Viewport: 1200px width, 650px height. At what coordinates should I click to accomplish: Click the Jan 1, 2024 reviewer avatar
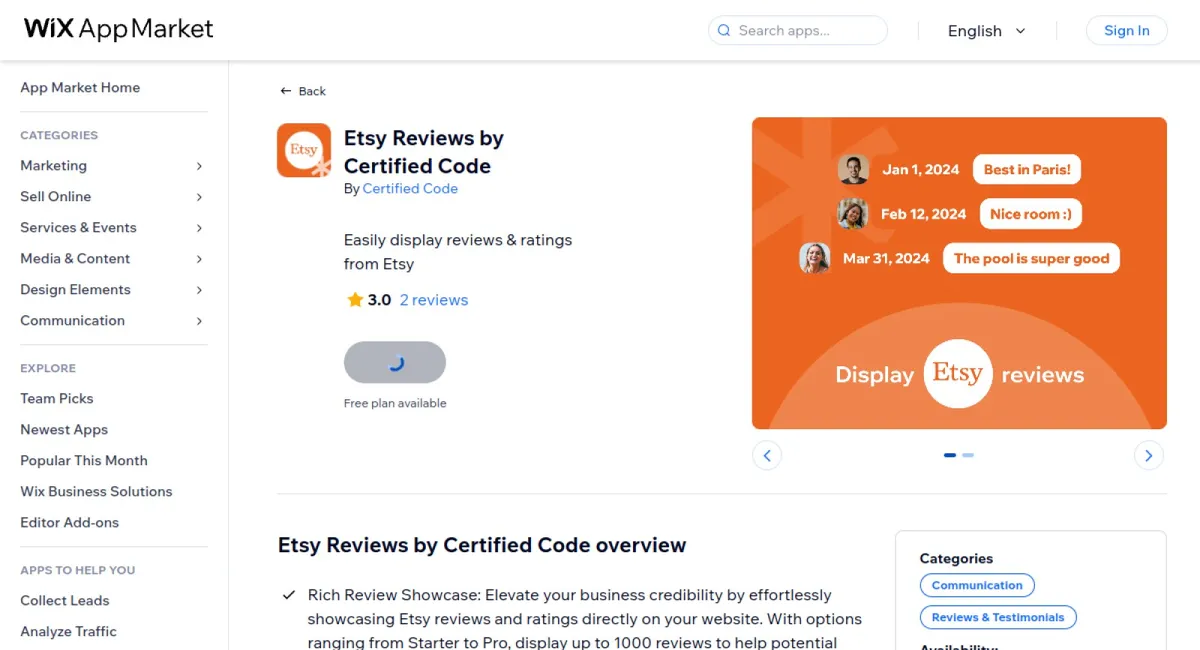tap(853, 169)
